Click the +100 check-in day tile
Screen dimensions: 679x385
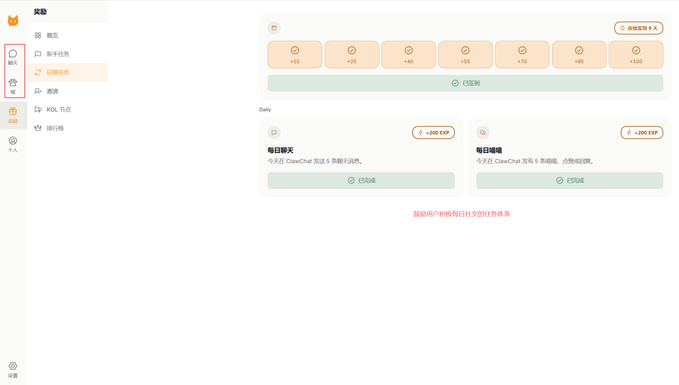coord(636,55)
